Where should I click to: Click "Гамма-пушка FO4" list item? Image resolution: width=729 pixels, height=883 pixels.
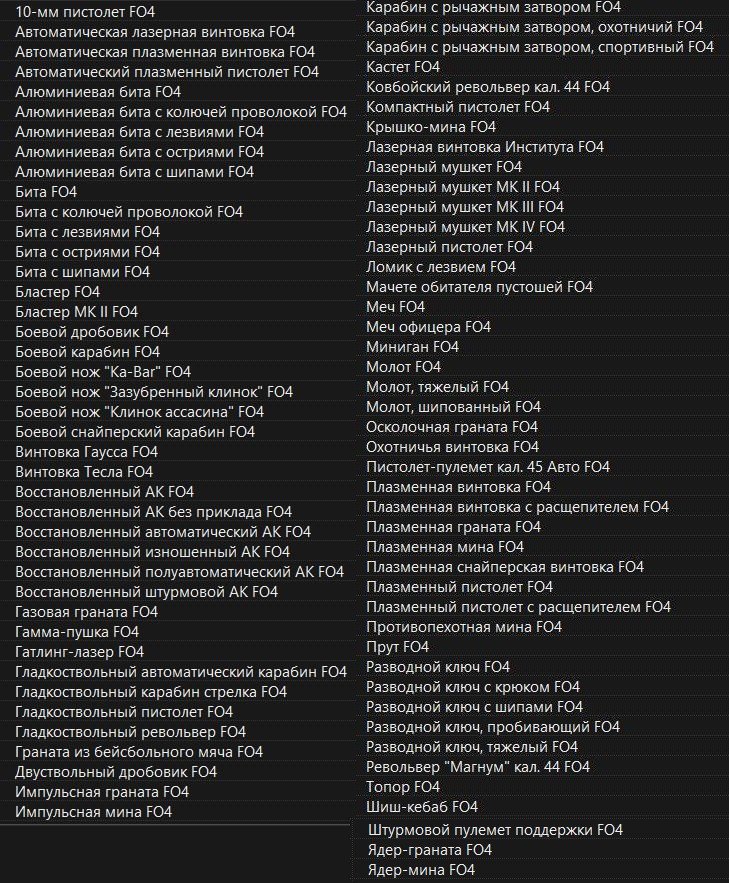[x=77, y=632]
